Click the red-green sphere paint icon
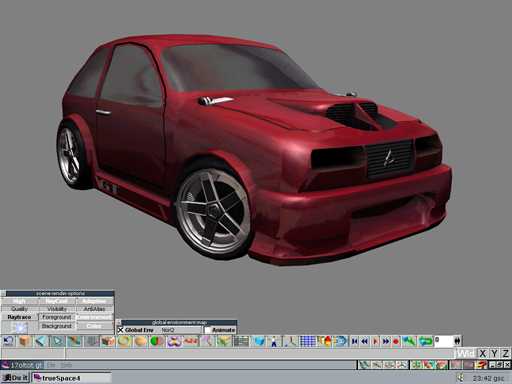 pos(157,341)
